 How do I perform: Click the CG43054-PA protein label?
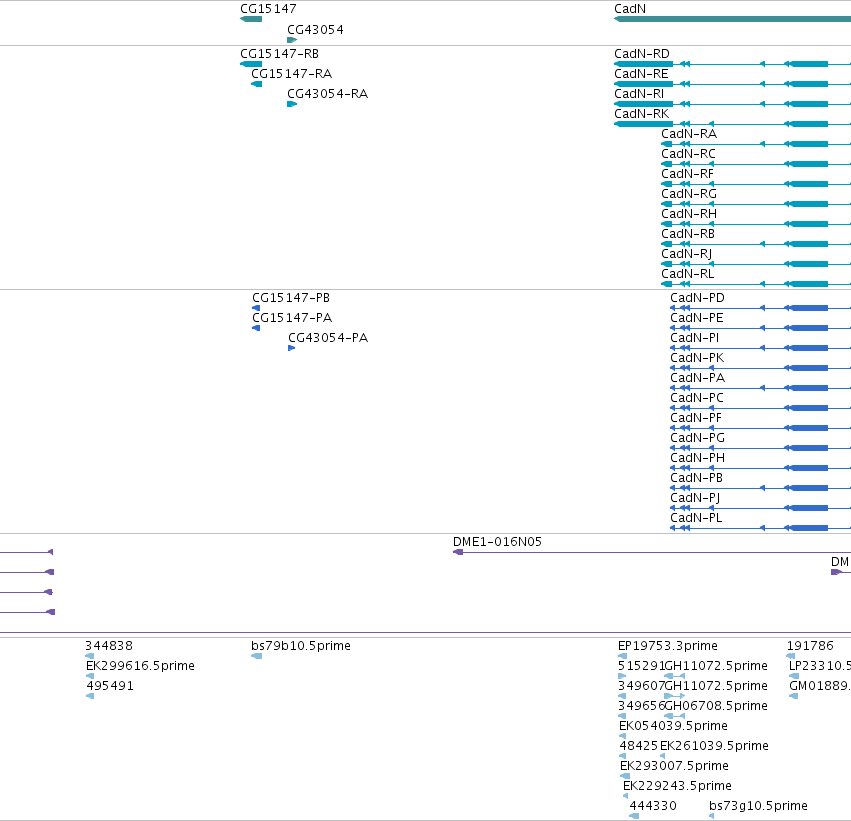328,338
